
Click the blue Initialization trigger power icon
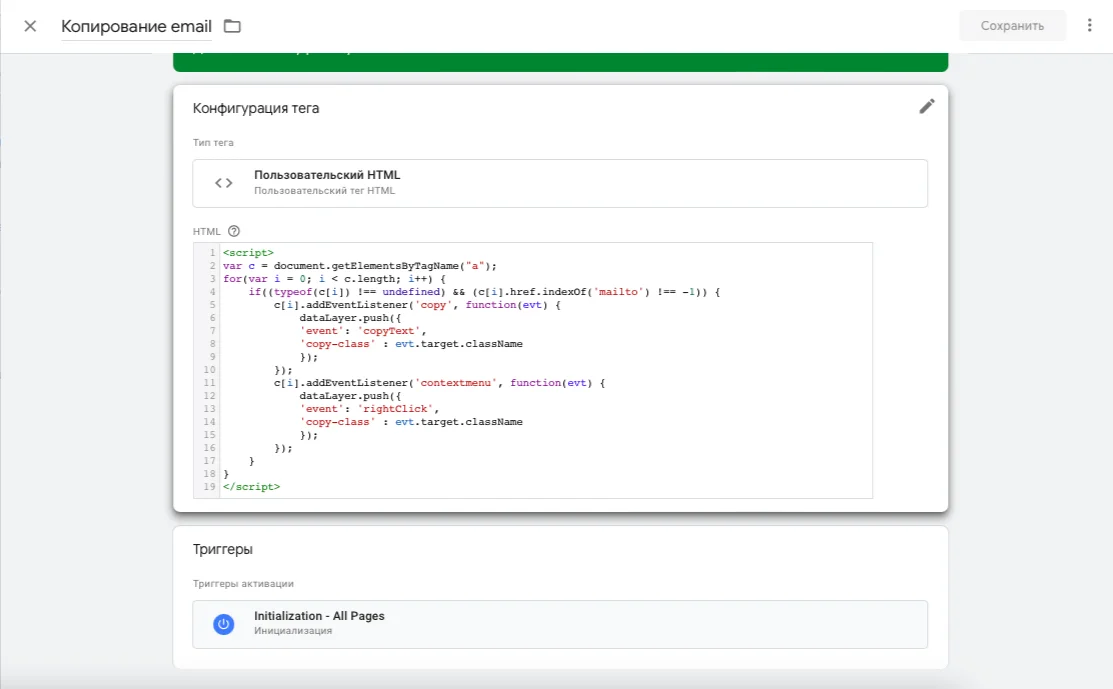tap(224, 624)
